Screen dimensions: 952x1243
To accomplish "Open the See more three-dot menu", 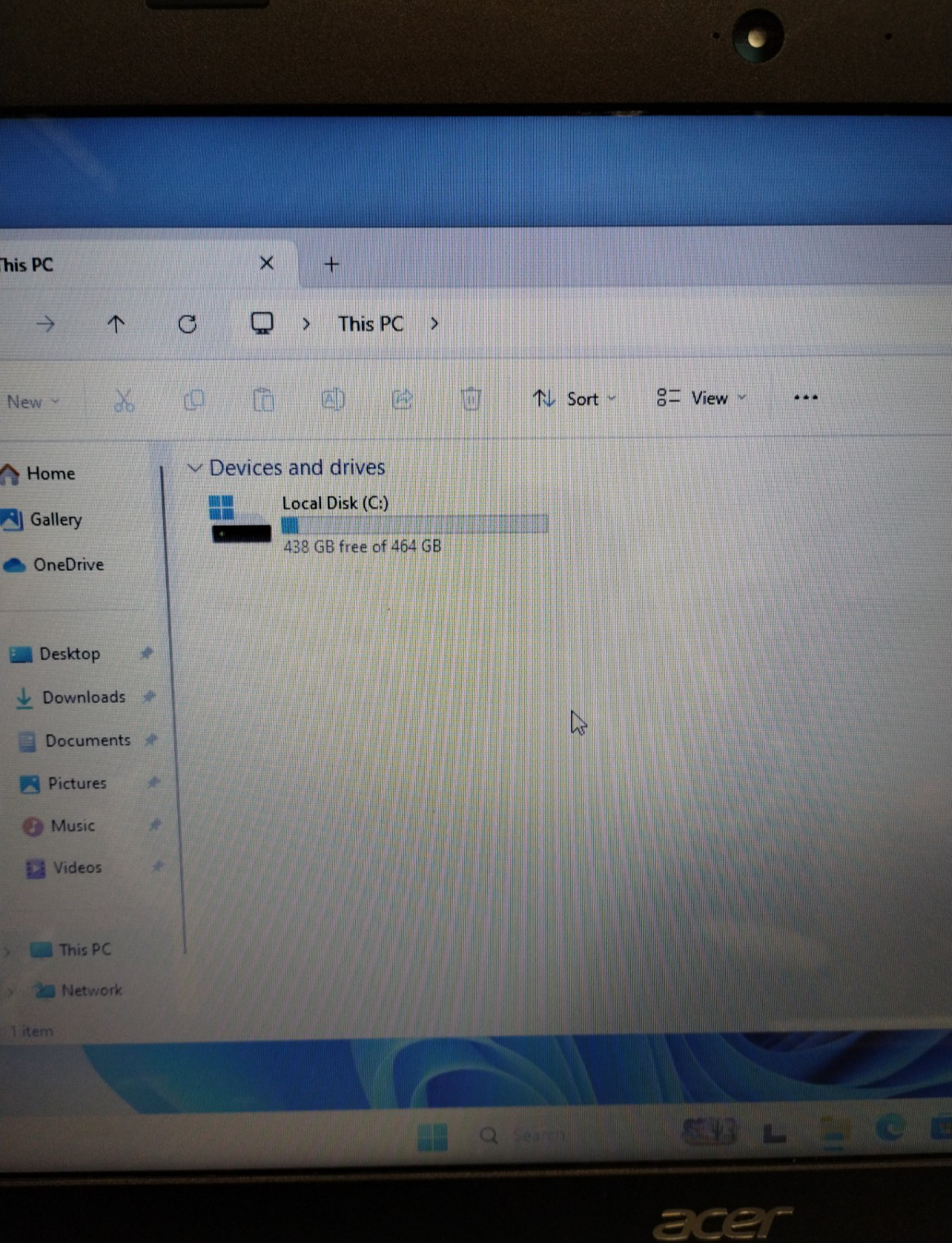I will [x=806, y=397].
